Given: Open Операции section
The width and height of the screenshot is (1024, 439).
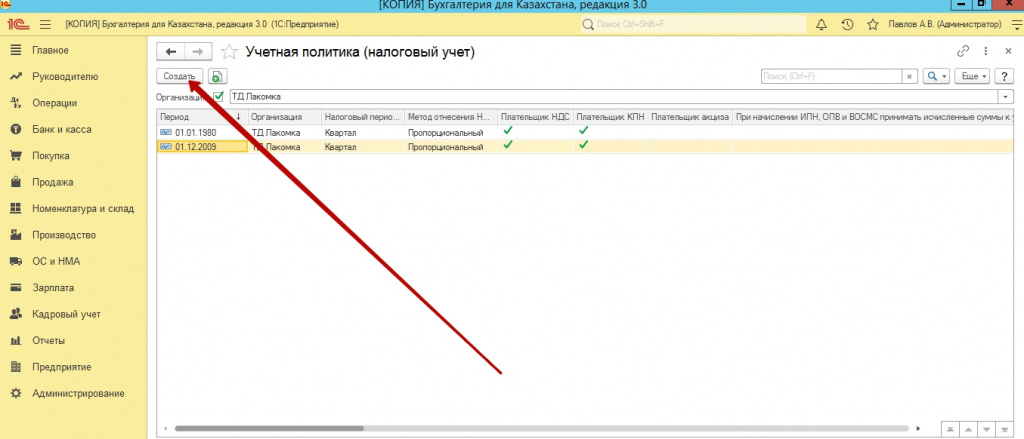Looking at the screenshot, I should click(54, 103).
